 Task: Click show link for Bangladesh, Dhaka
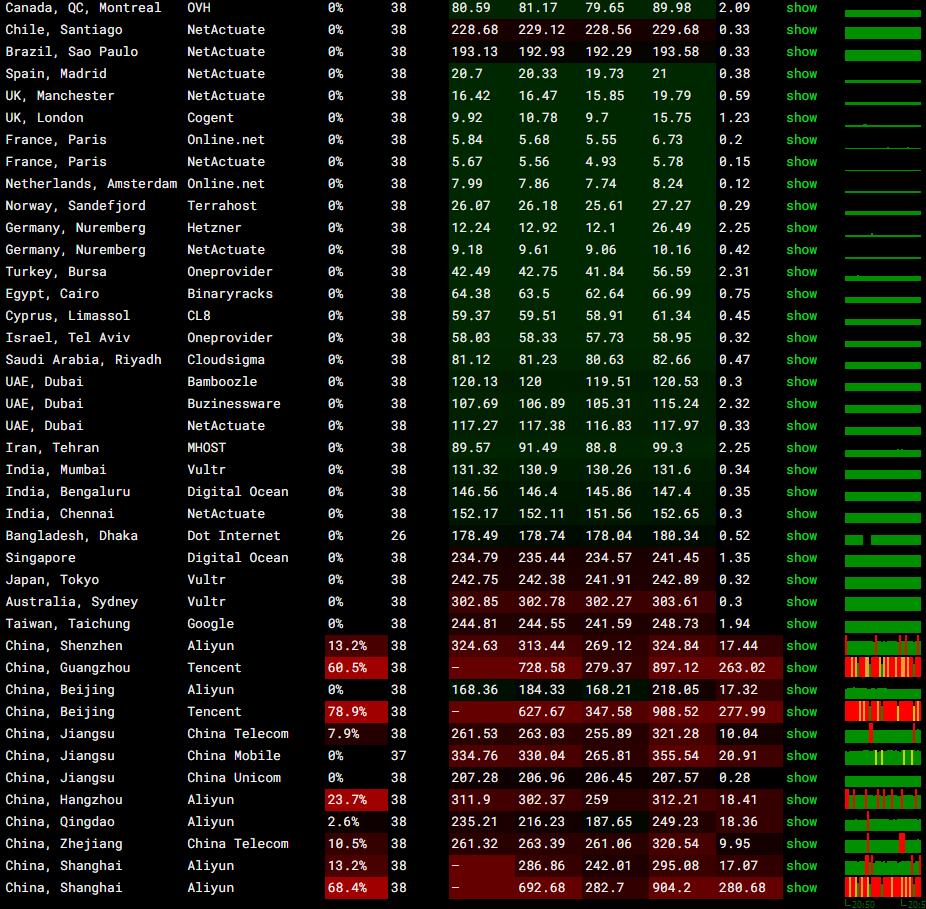pyautogui.click(x=801, y=536)
